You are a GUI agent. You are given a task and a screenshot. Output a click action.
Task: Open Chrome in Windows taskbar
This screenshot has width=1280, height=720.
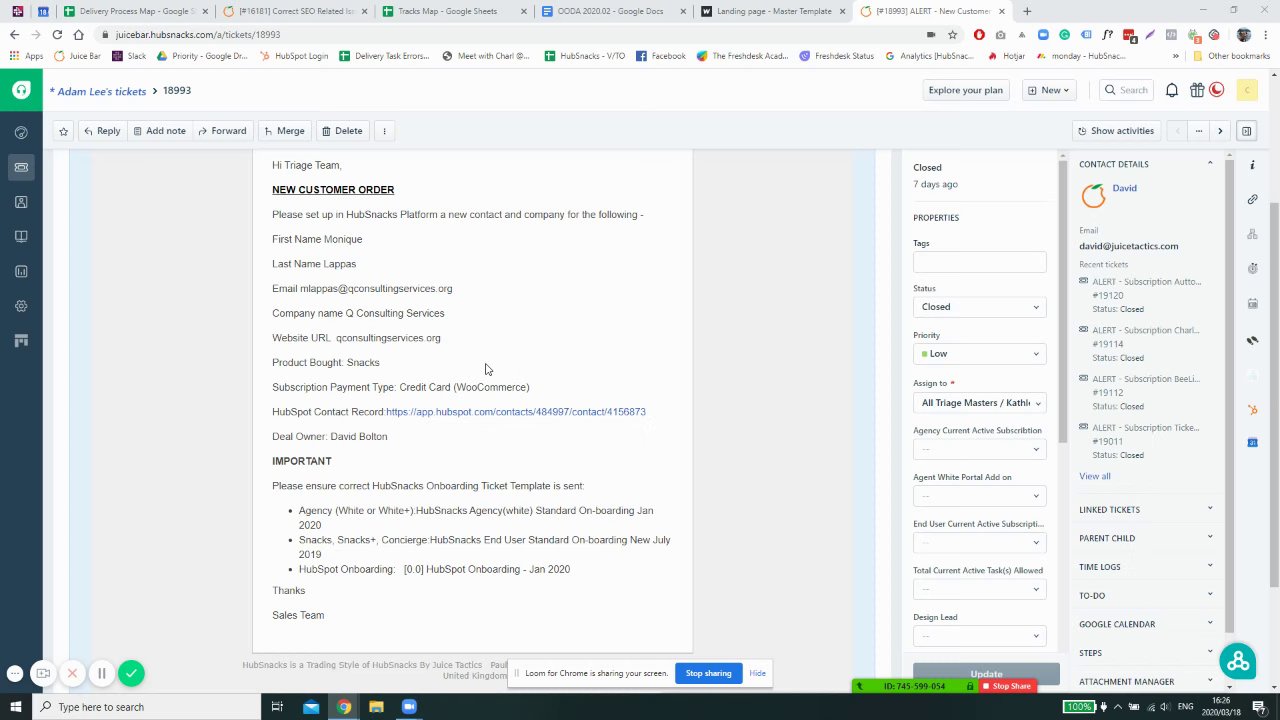(344, 707)
